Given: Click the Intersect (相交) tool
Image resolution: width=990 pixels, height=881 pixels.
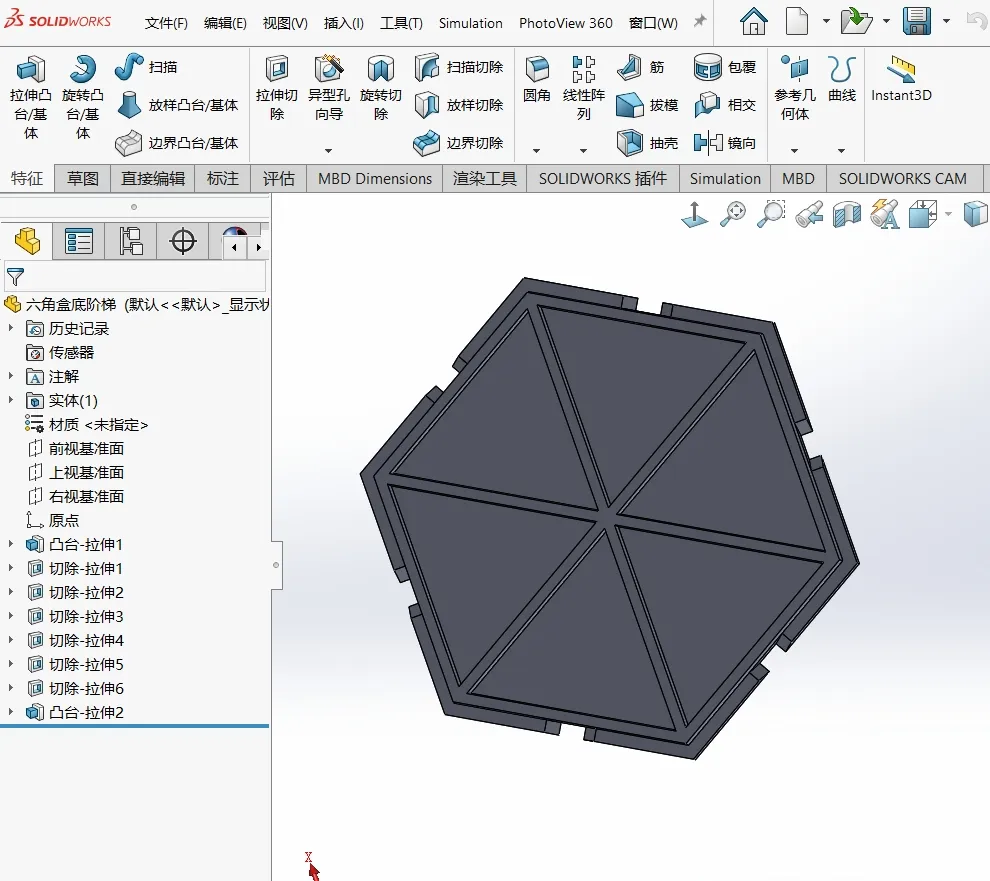Looking at the screenshot, I should pos(725,105).
